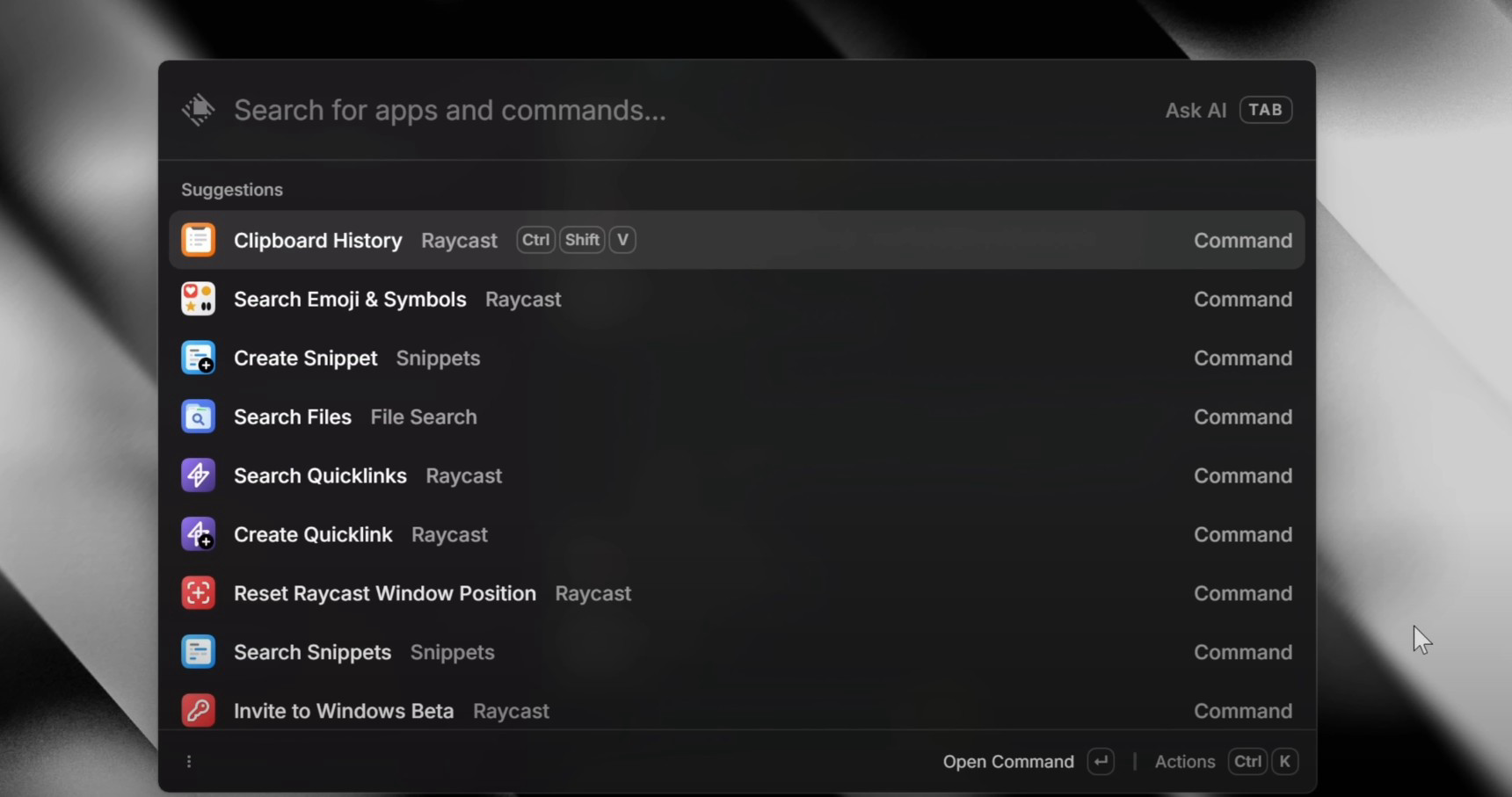The height and width of the screenshot is (797, 1512).
Task: Select the Search Files command text
Action: pos(292,417)
